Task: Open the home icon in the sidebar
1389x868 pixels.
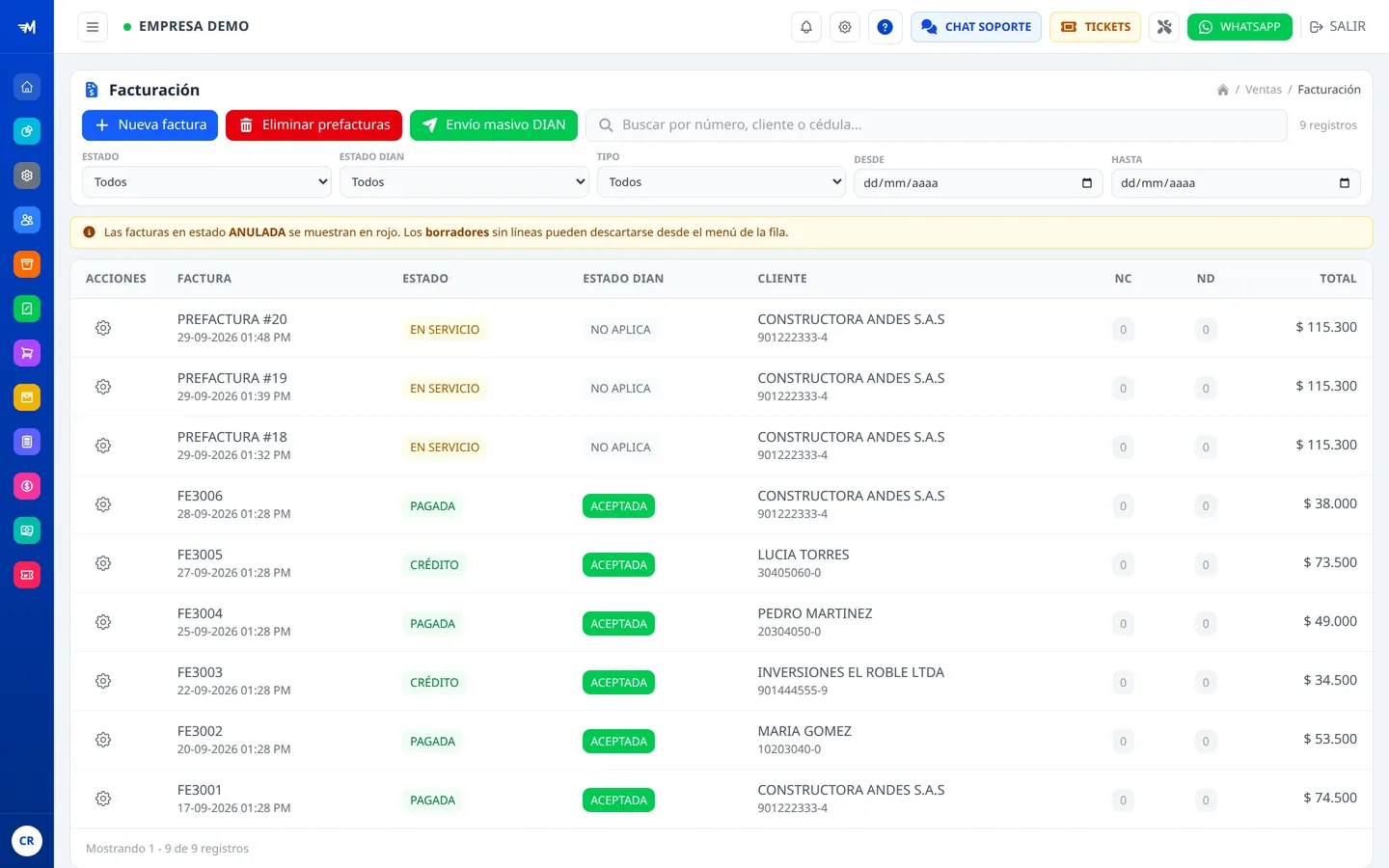Action: [27, 87]
